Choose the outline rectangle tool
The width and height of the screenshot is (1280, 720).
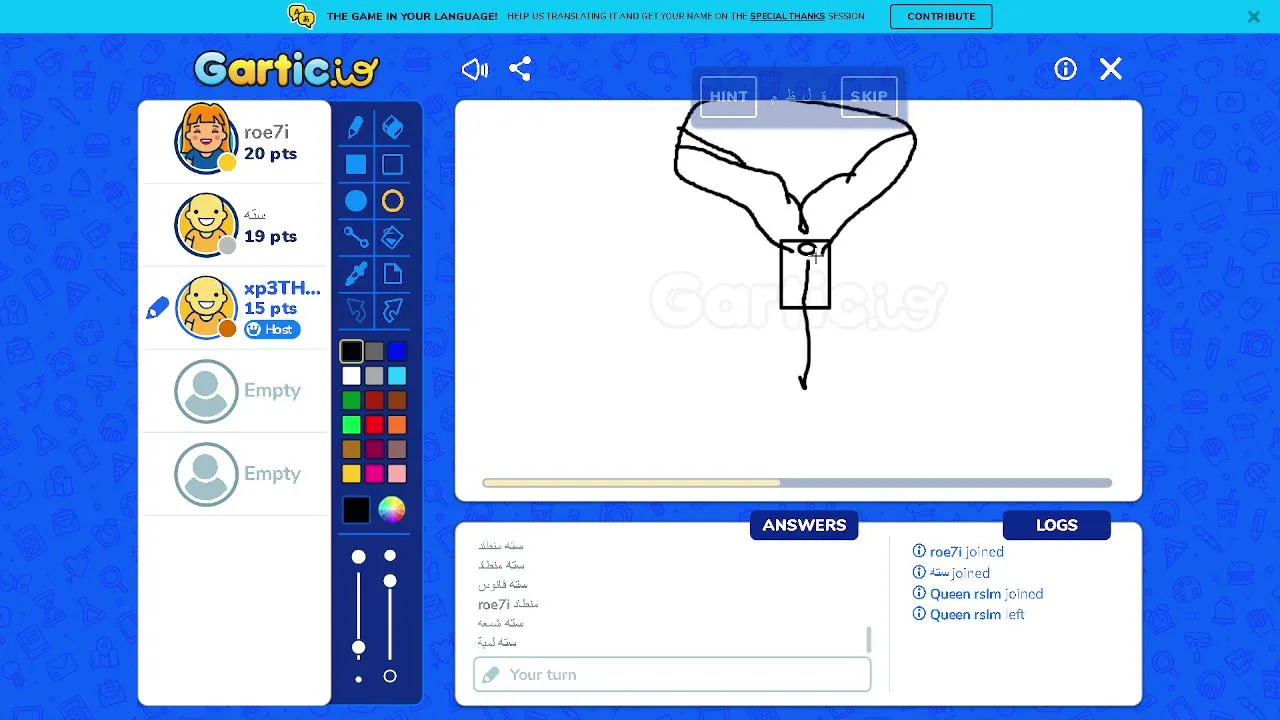tap(393, 165)
